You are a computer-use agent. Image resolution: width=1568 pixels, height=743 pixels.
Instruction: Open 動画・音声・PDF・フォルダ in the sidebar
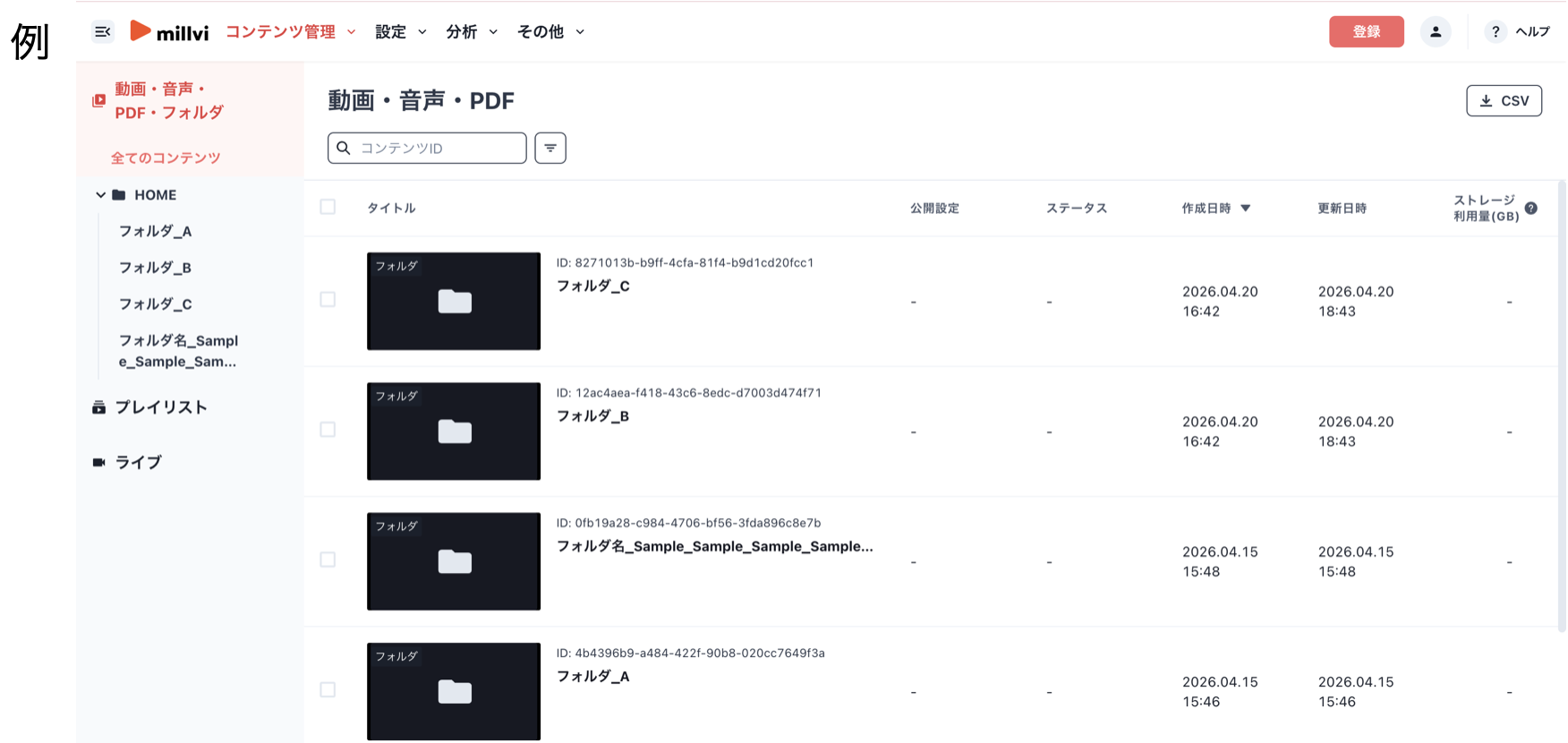point(169,100)
